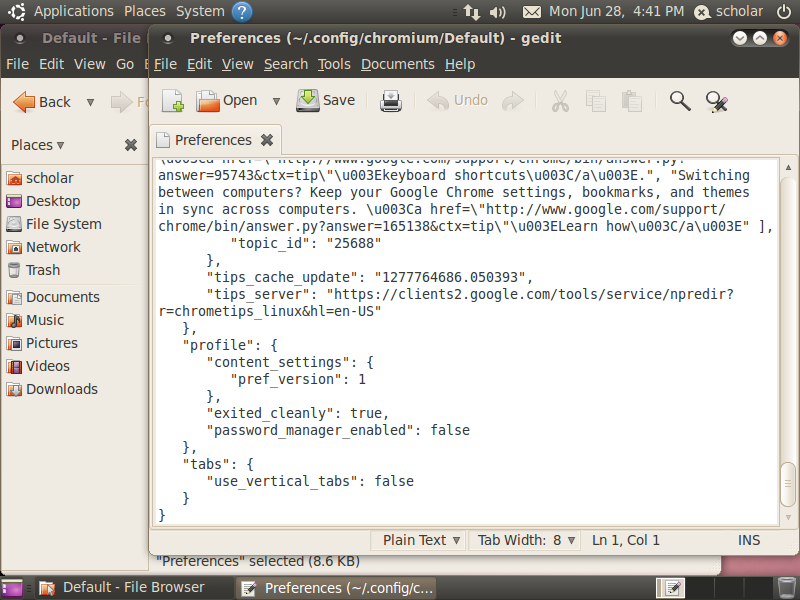Open gedit Documents menu
800x600 pixels.
coord(398,64)
